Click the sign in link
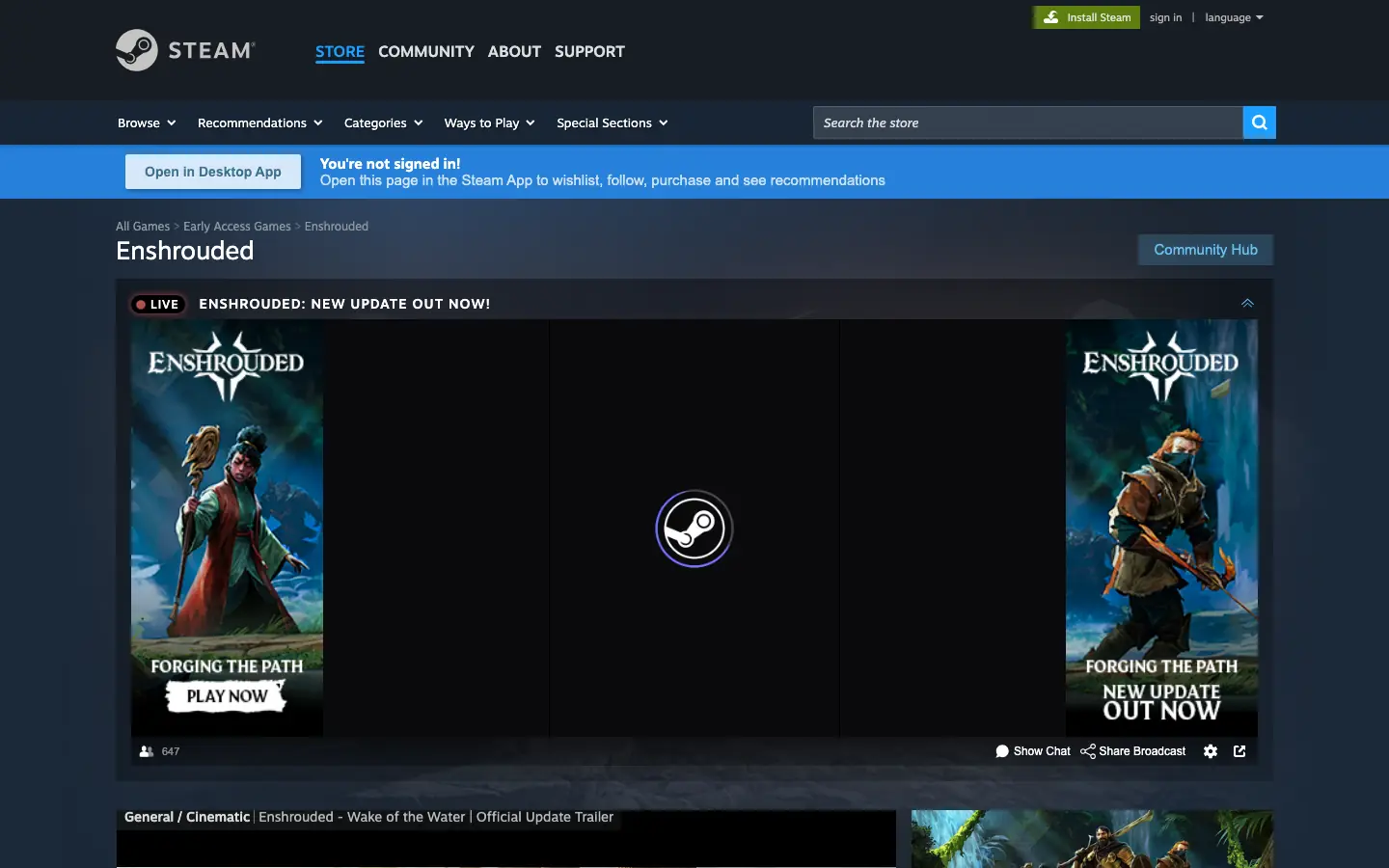 click(x=1165, y=17)
